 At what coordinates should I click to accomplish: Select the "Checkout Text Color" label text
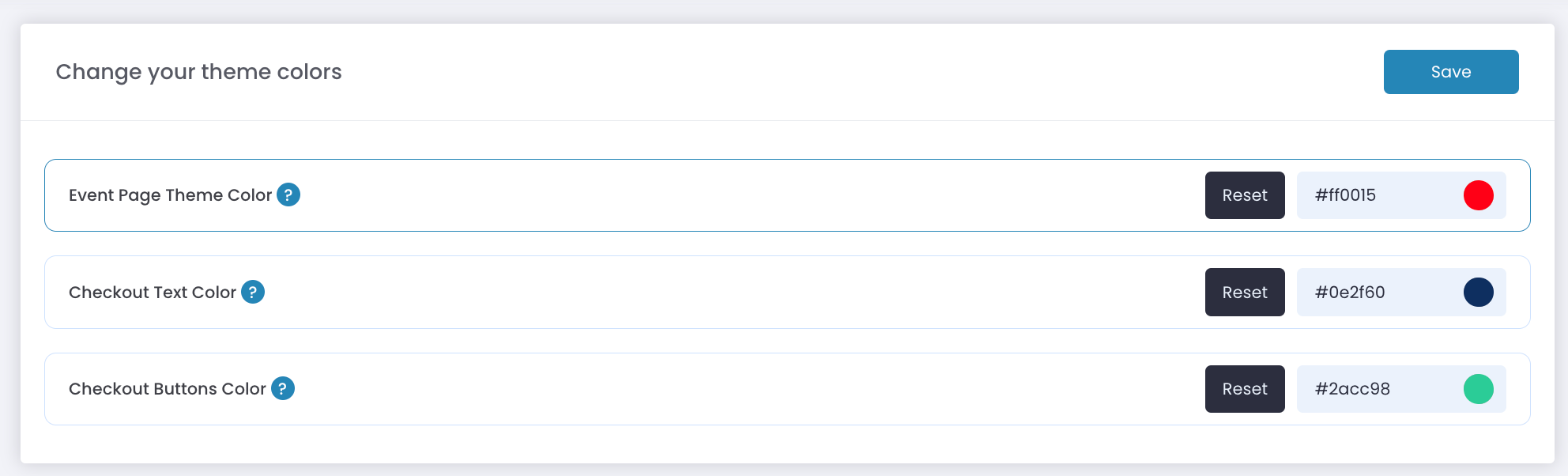pyautogui.click(x=153, y=293)
